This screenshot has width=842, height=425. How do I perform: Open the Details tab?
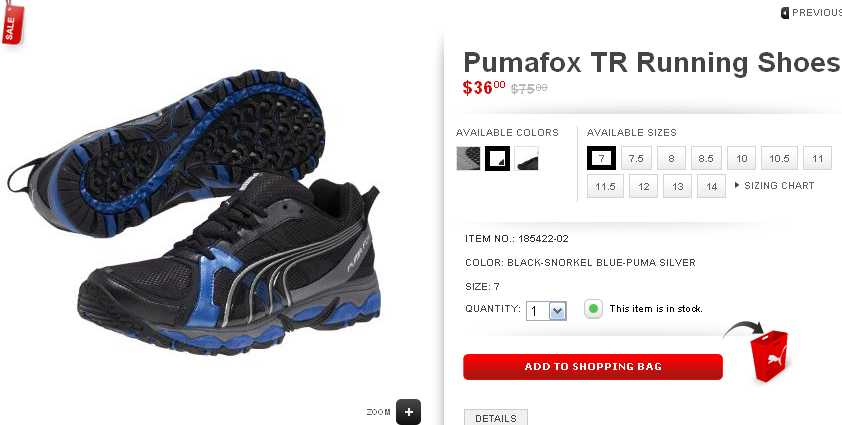(x=496, y=417)
